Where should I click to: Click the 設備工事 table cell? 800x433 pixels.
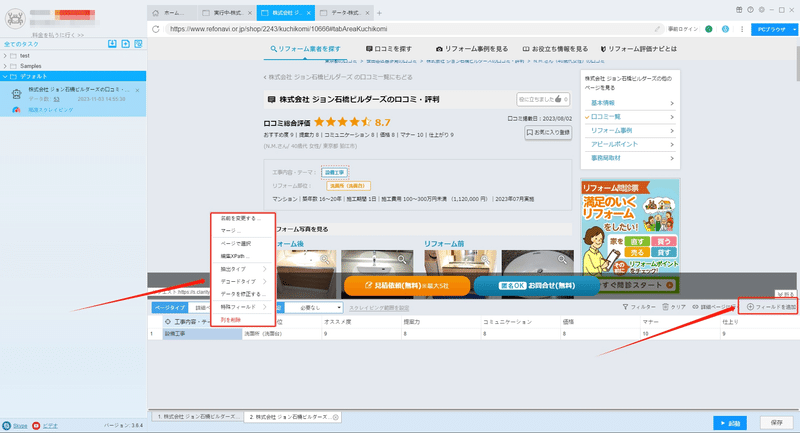(202, 334)
